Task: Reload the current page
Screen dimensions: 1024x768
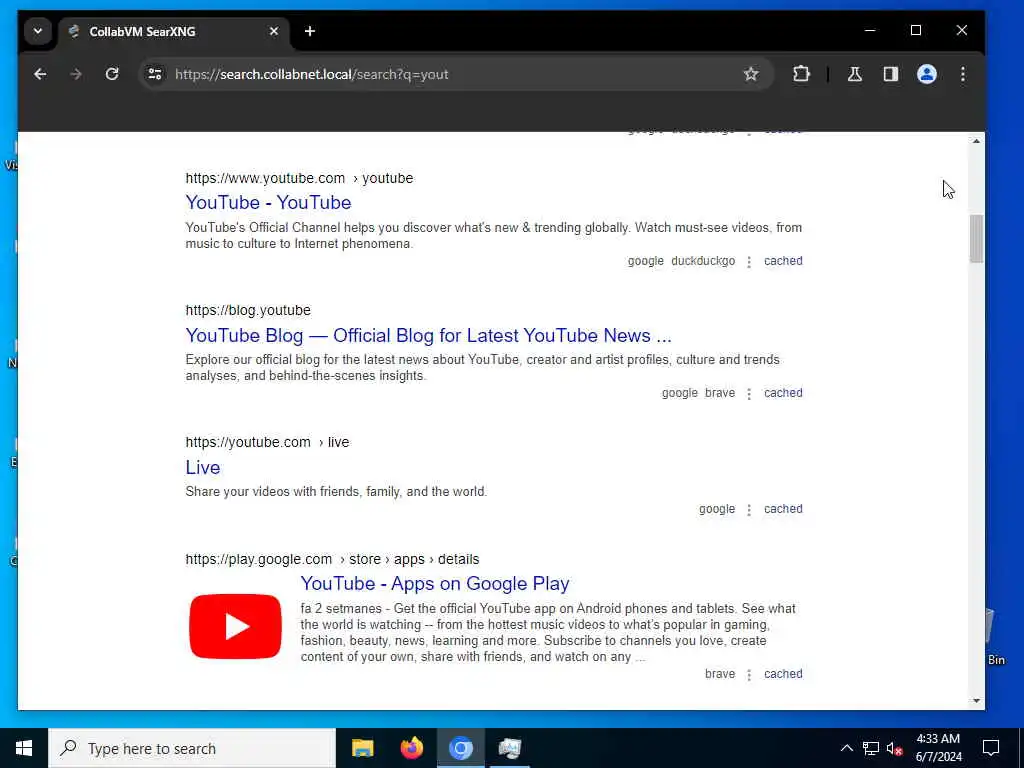Action: point(112,74)
